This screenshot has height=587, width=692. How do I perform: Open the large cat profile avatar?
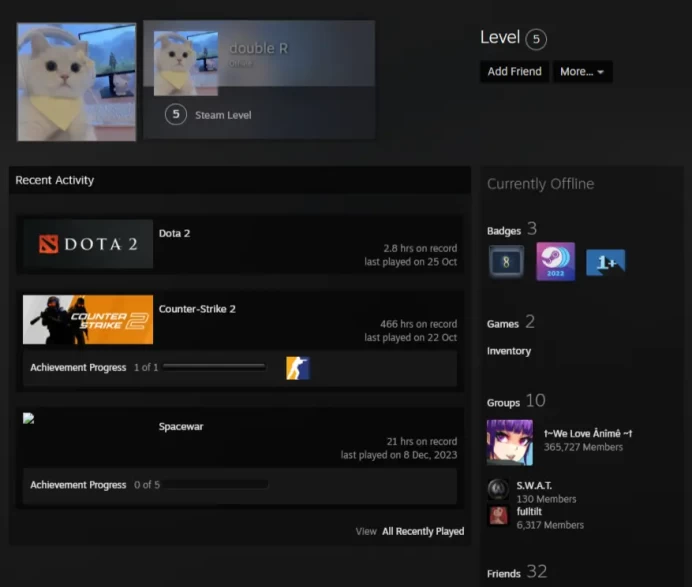[76, 82]
